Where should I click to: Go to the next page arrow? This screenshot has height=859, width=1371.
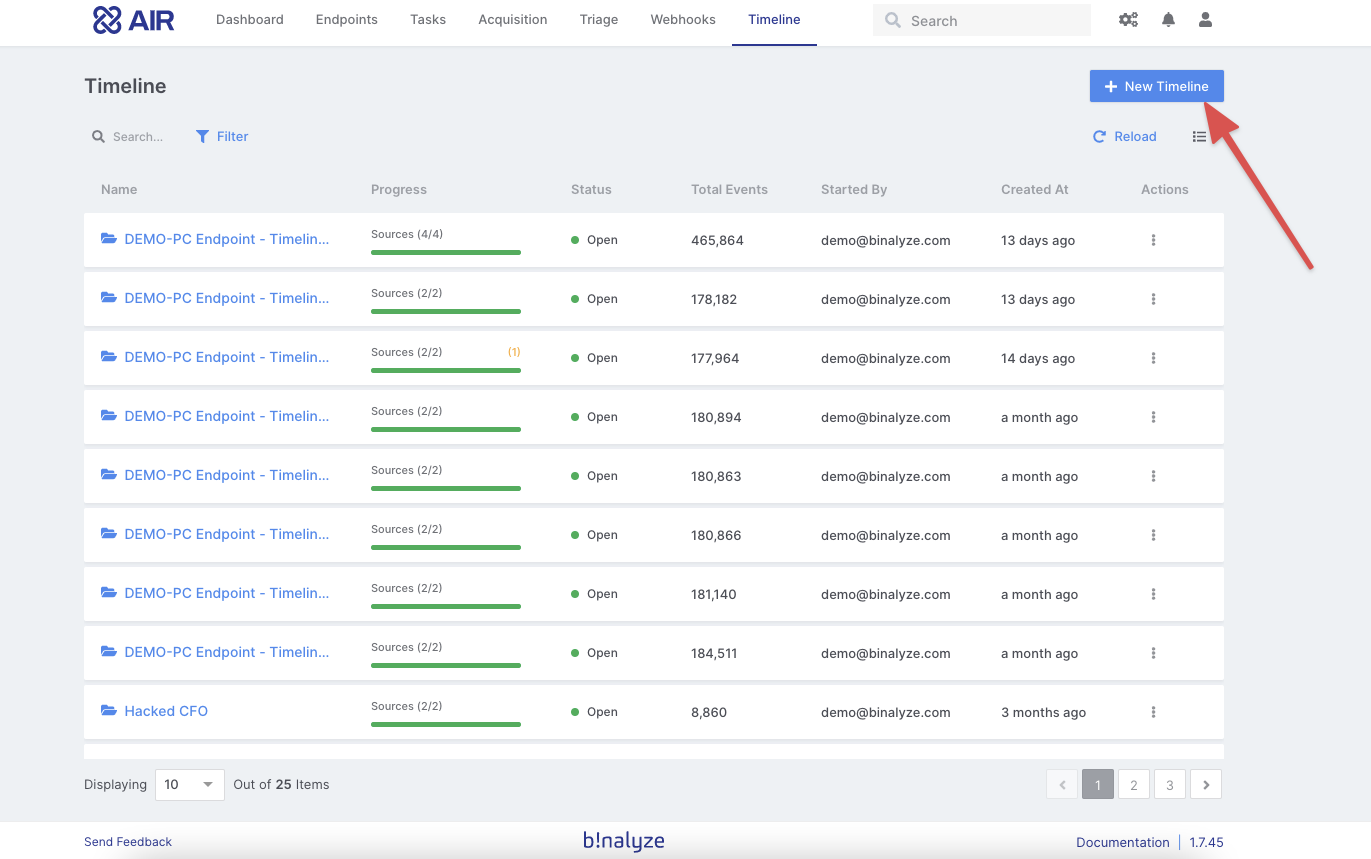tap(1206, 785)
